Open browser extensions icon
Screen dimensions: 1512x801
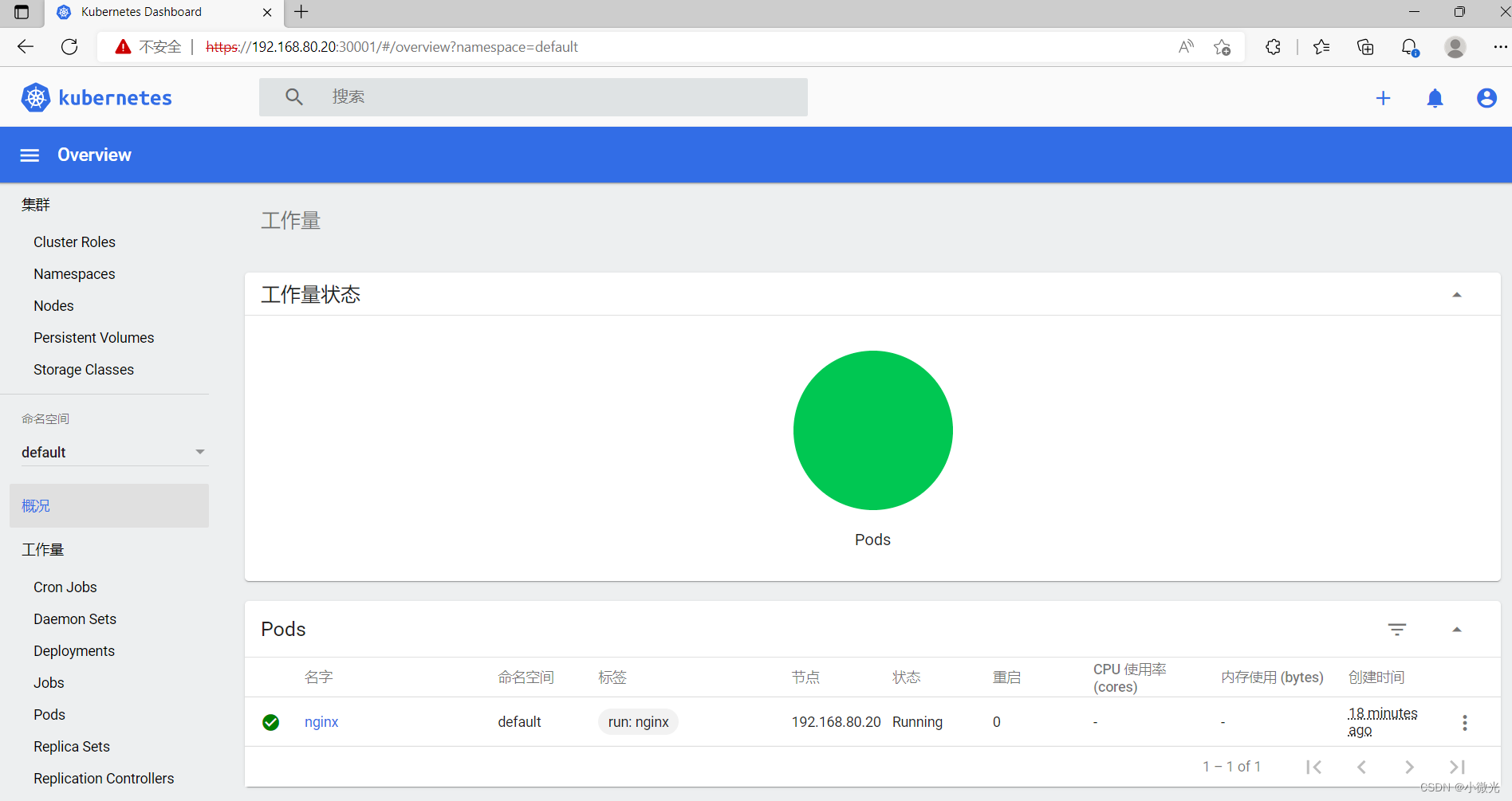pyautogui.click(x=1274, y=46)
